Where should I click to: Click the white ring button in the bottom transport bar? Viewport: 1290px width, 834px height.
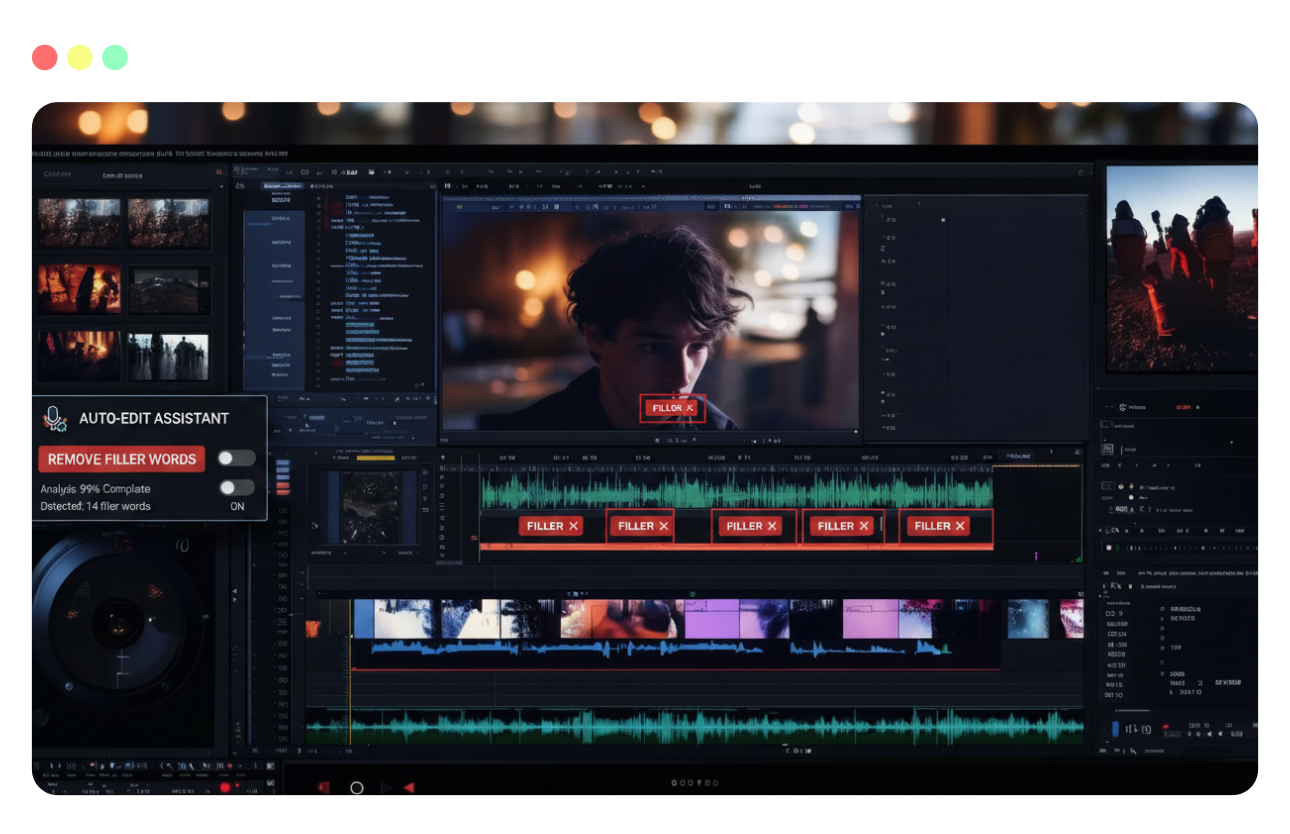point(356,788)
